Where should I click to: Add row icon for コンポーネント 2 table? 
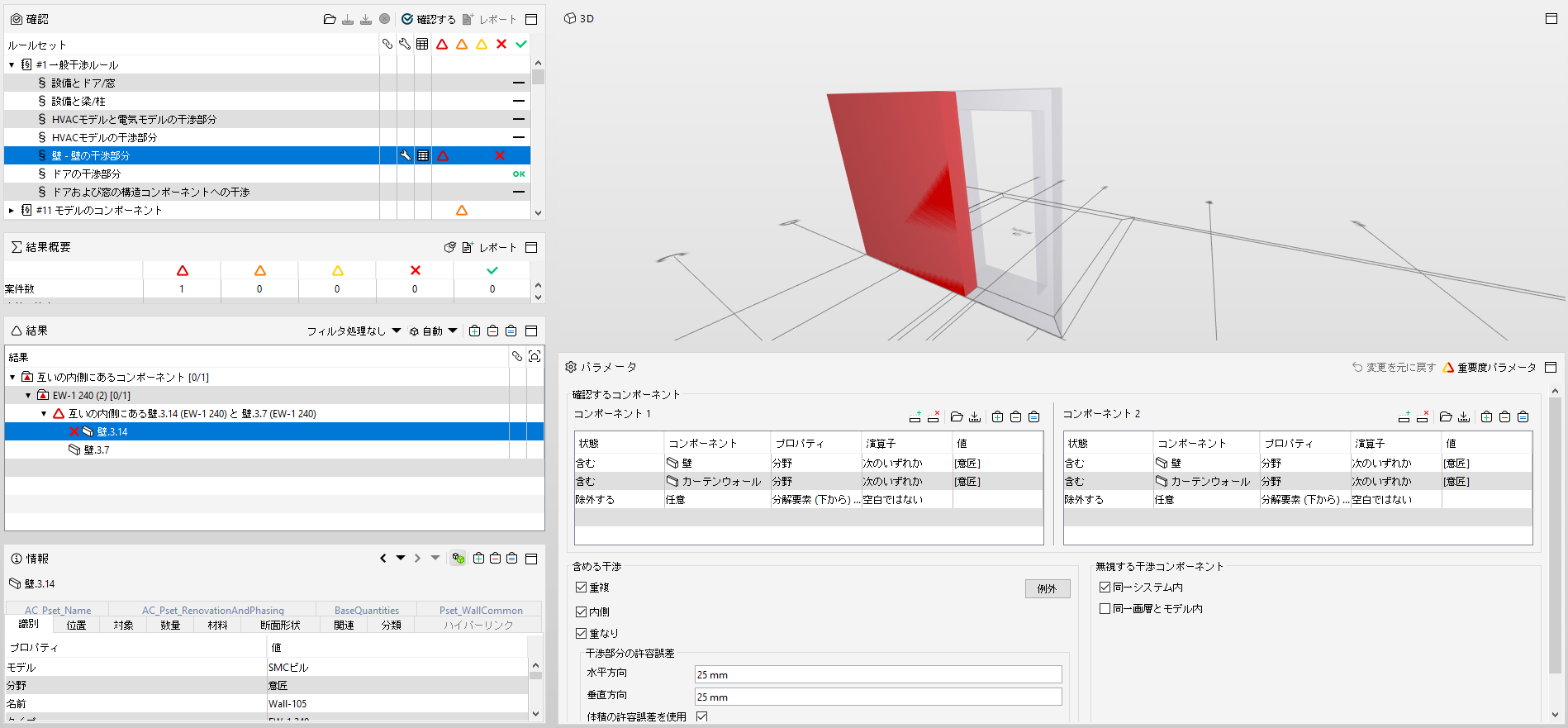pos(1404,416)
